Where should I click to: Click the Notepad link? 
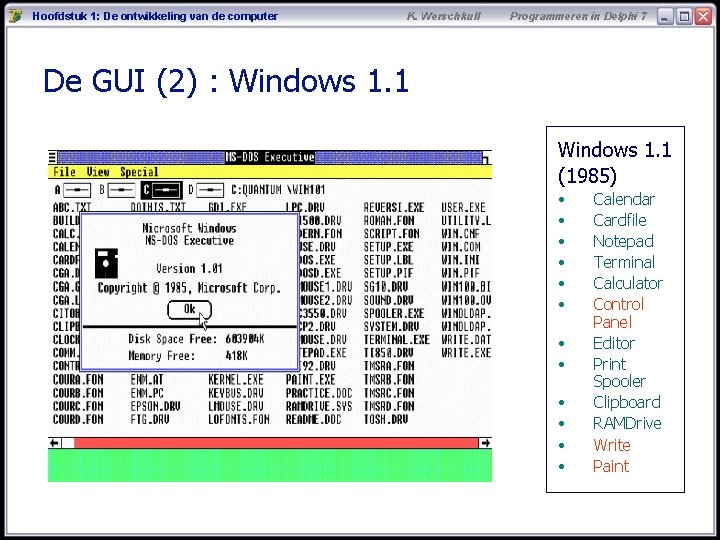(623, 242)
